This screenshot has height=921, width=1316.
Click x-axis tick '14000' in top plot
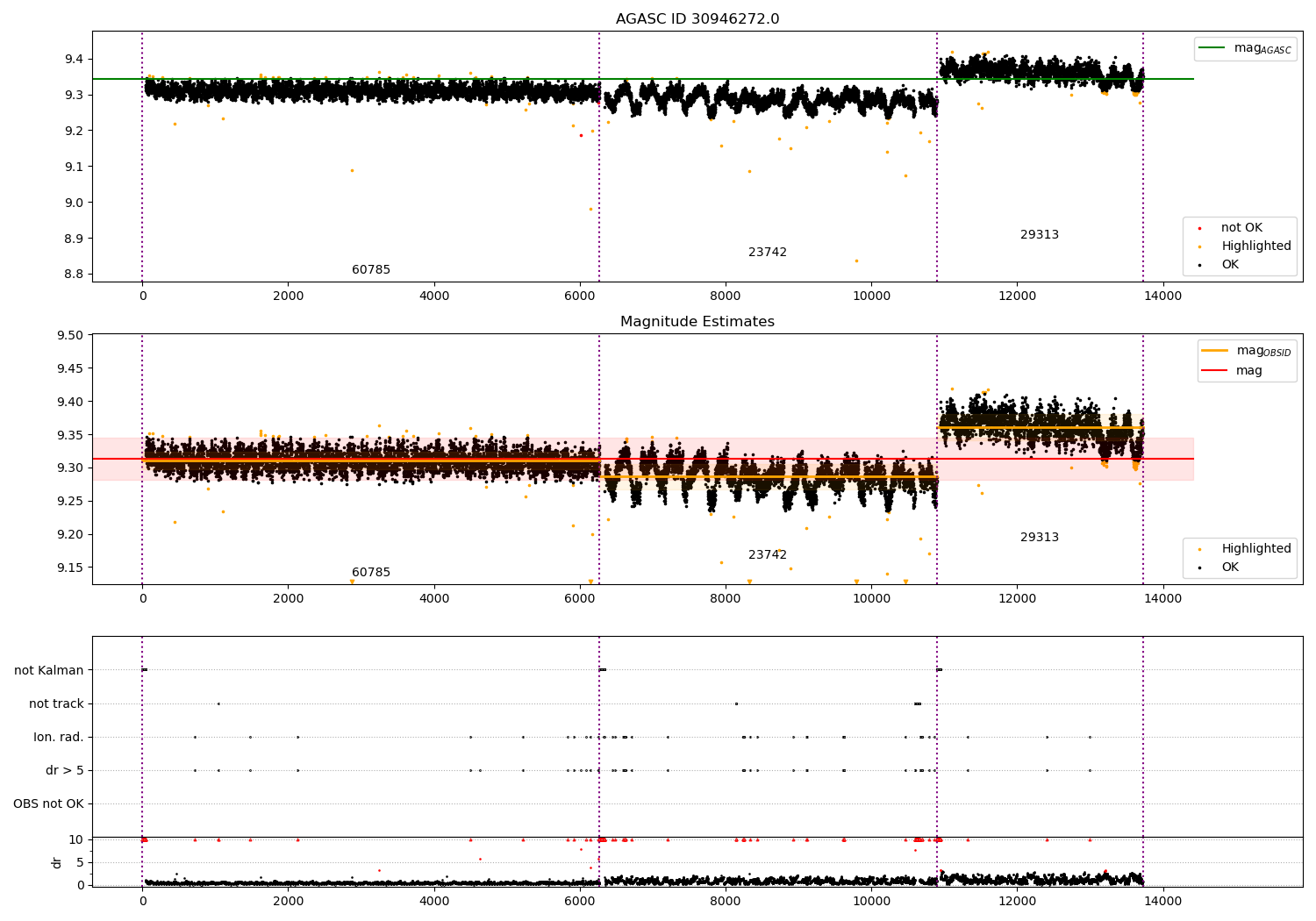point(1163,296)
